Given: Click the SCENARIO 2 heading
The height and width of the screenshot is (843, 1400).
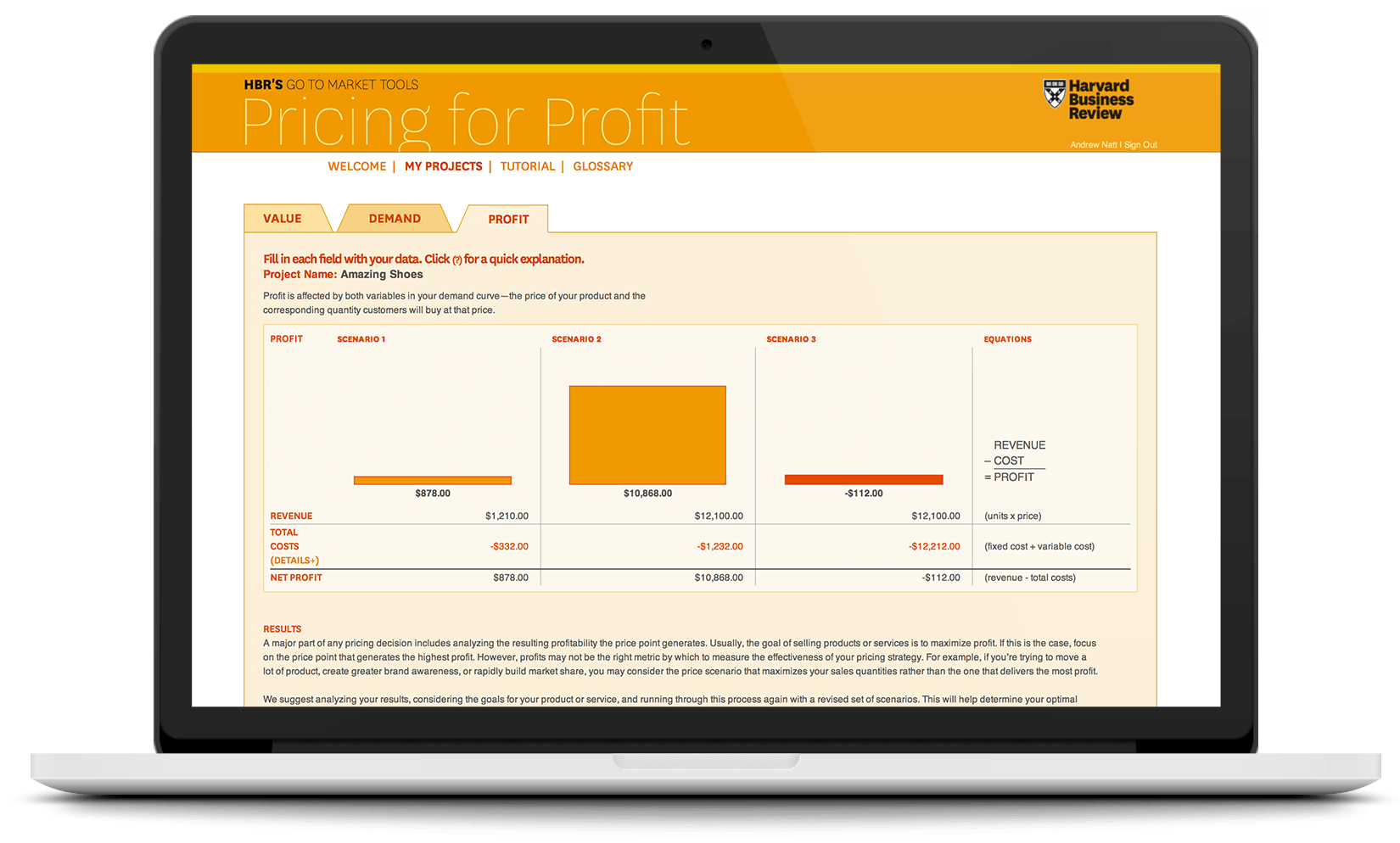Looking at the screenshot, I should tap(576, 339).
